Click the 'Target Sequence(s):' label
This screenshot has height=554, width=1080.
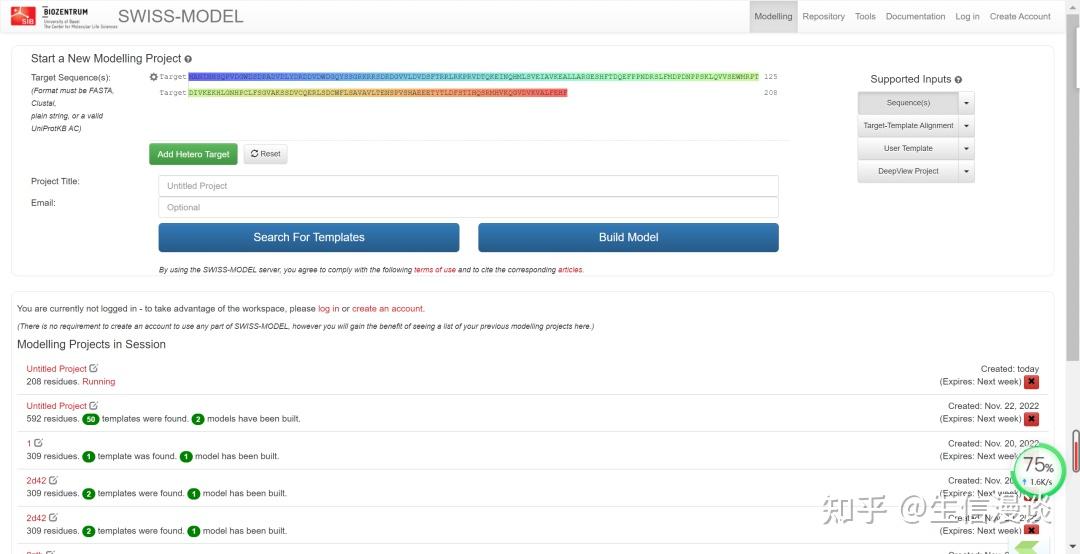tap(70, 78)
